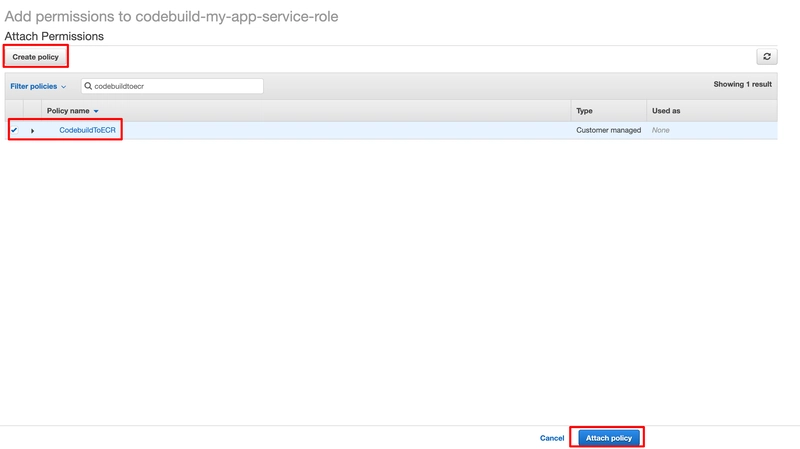Image resolution: width=800 pixels, height=449 pixels.
Task: Open the Filter policies dropdown
Action: click(38, 87)
